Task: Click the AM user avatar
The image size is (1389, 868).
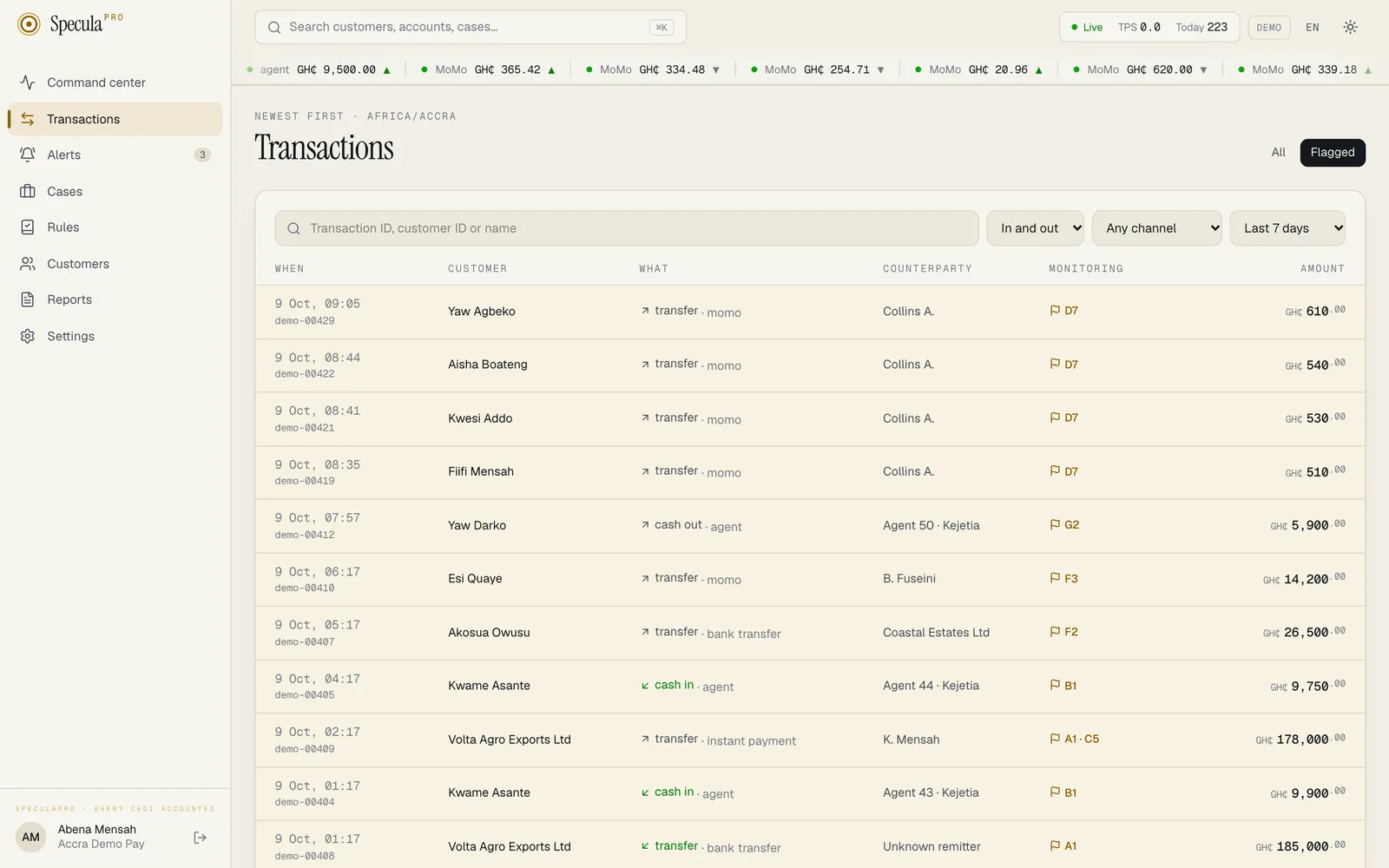Action: click(x=31, y=838)
